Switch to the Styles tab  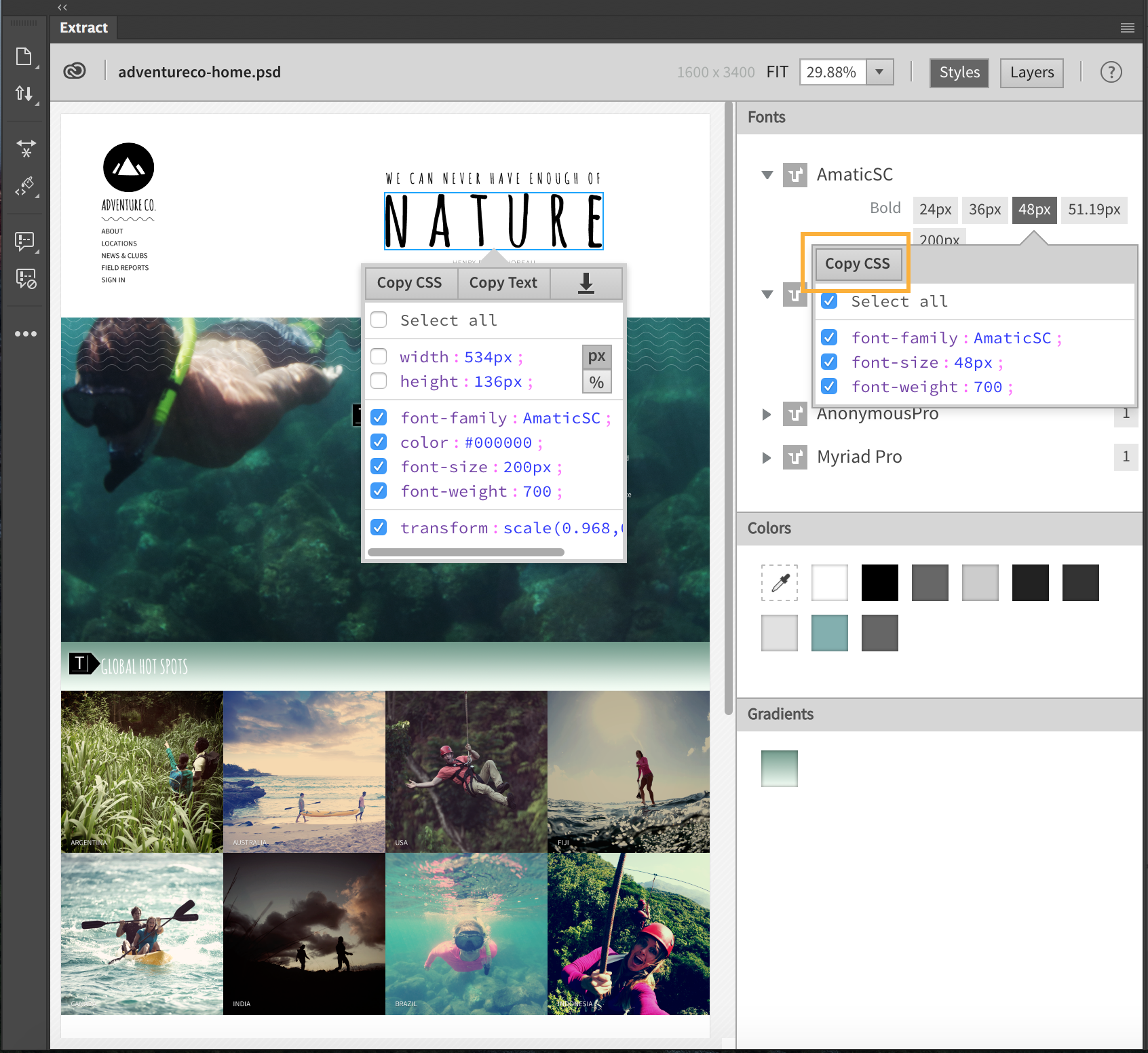click(x=959, y=73)
